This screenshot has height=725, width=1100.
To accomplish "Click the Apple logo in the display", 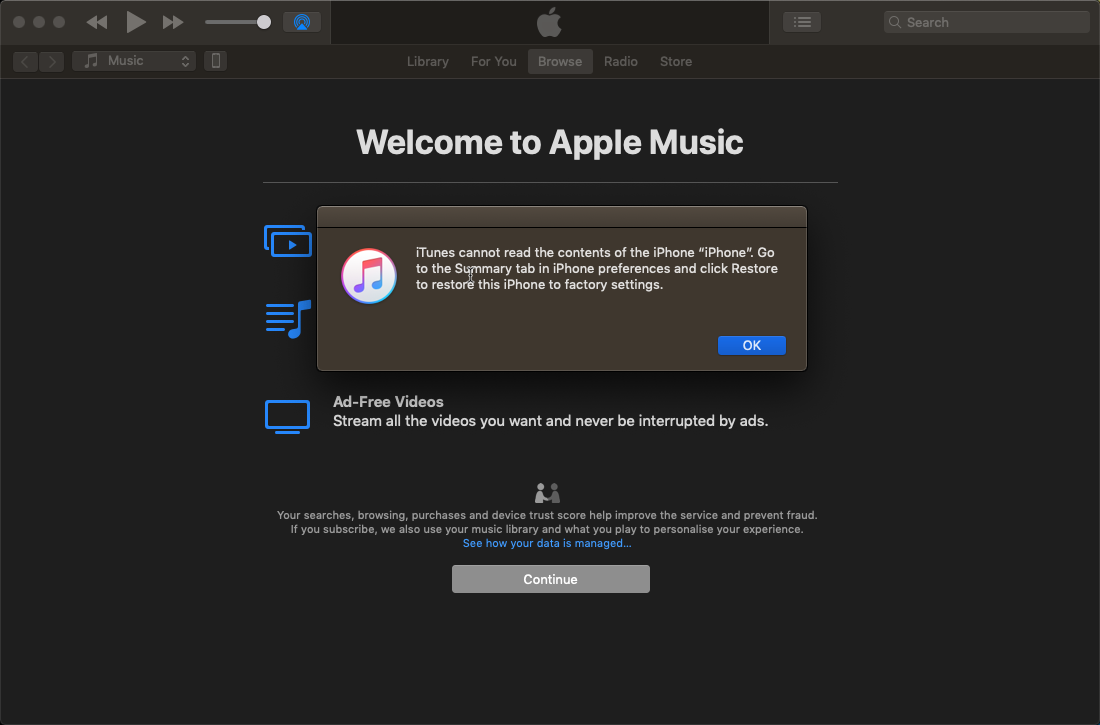I will pos(549,22).
